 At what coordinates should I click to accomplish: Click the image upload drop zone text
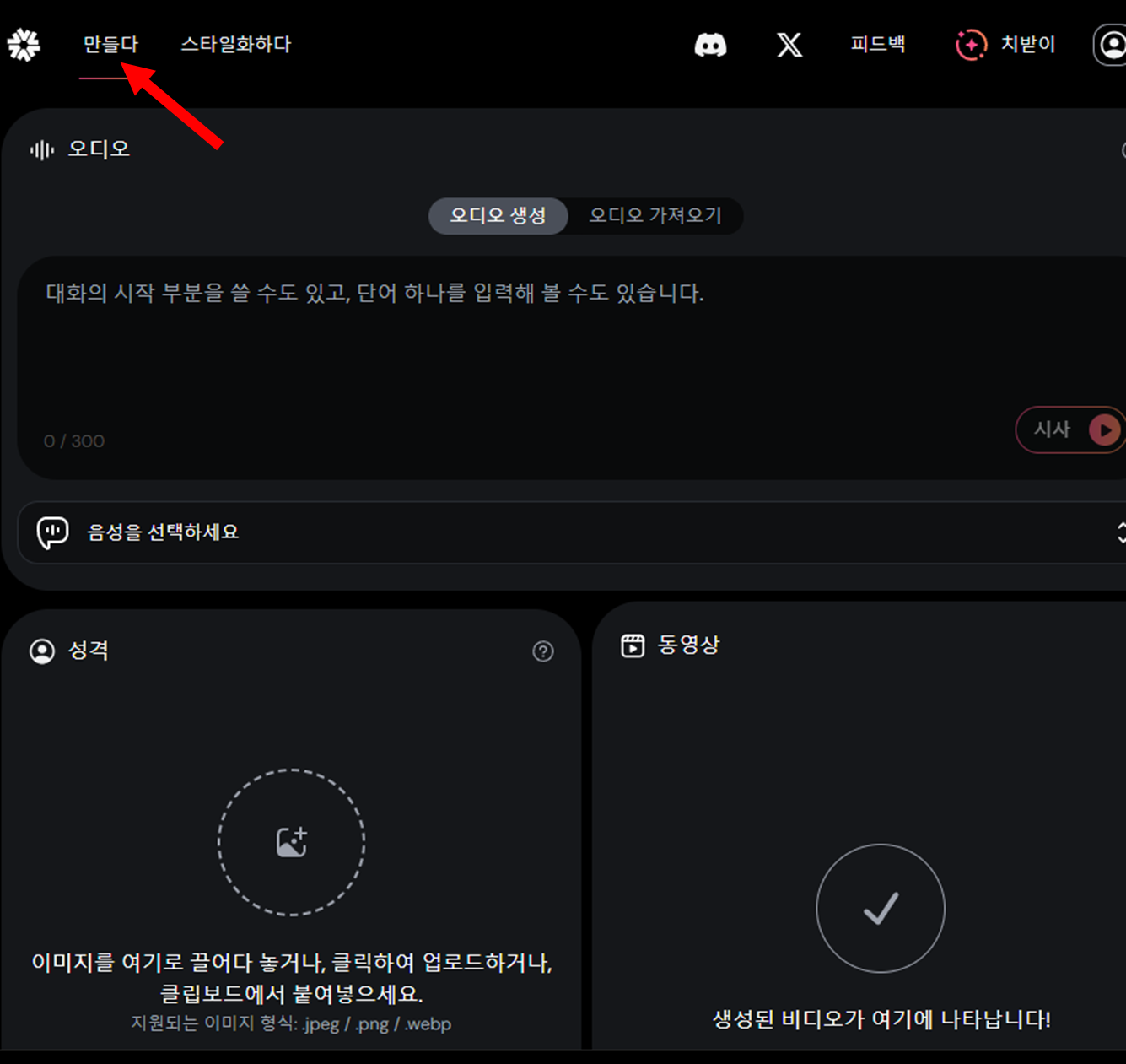point(292,978)
